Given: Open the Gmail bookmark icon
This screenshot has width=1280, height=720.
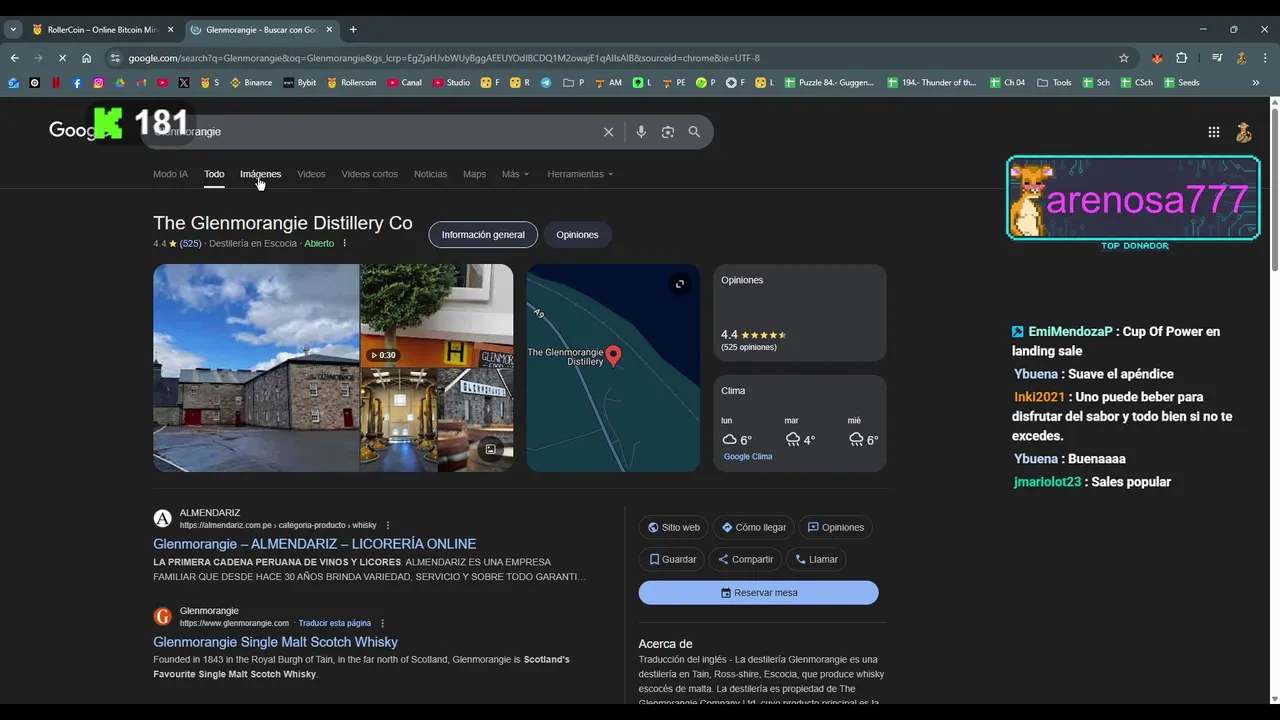Looking at the screenshot, I should click(141, 83).
